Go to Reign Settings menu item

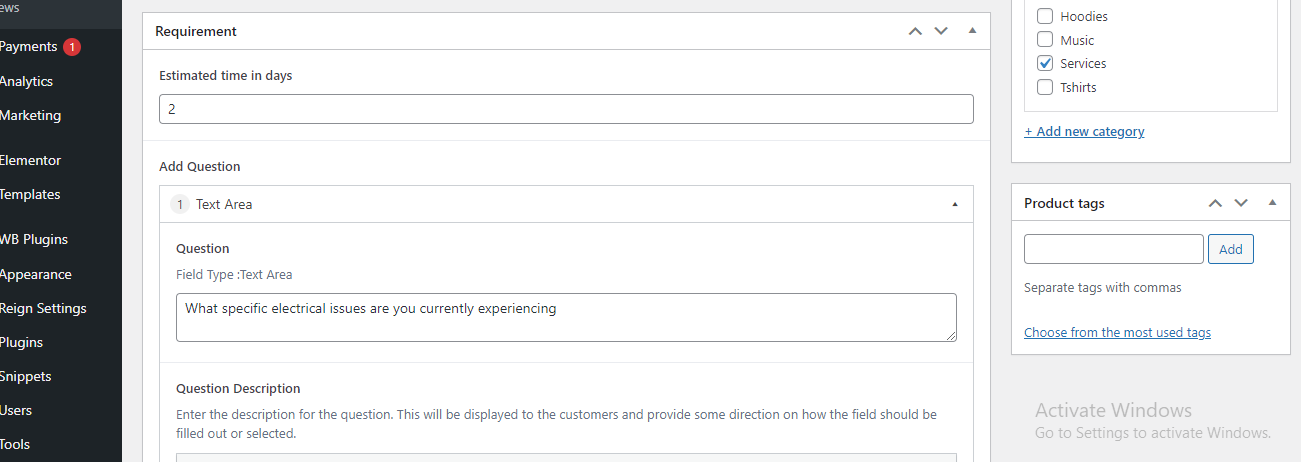(x=43, y=308)
